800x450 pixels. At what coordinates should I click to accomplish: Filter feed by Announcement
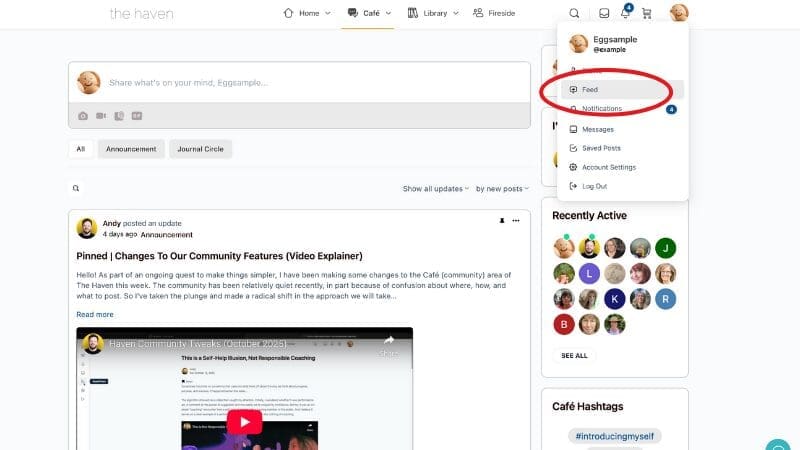click(x=131, y=149)
